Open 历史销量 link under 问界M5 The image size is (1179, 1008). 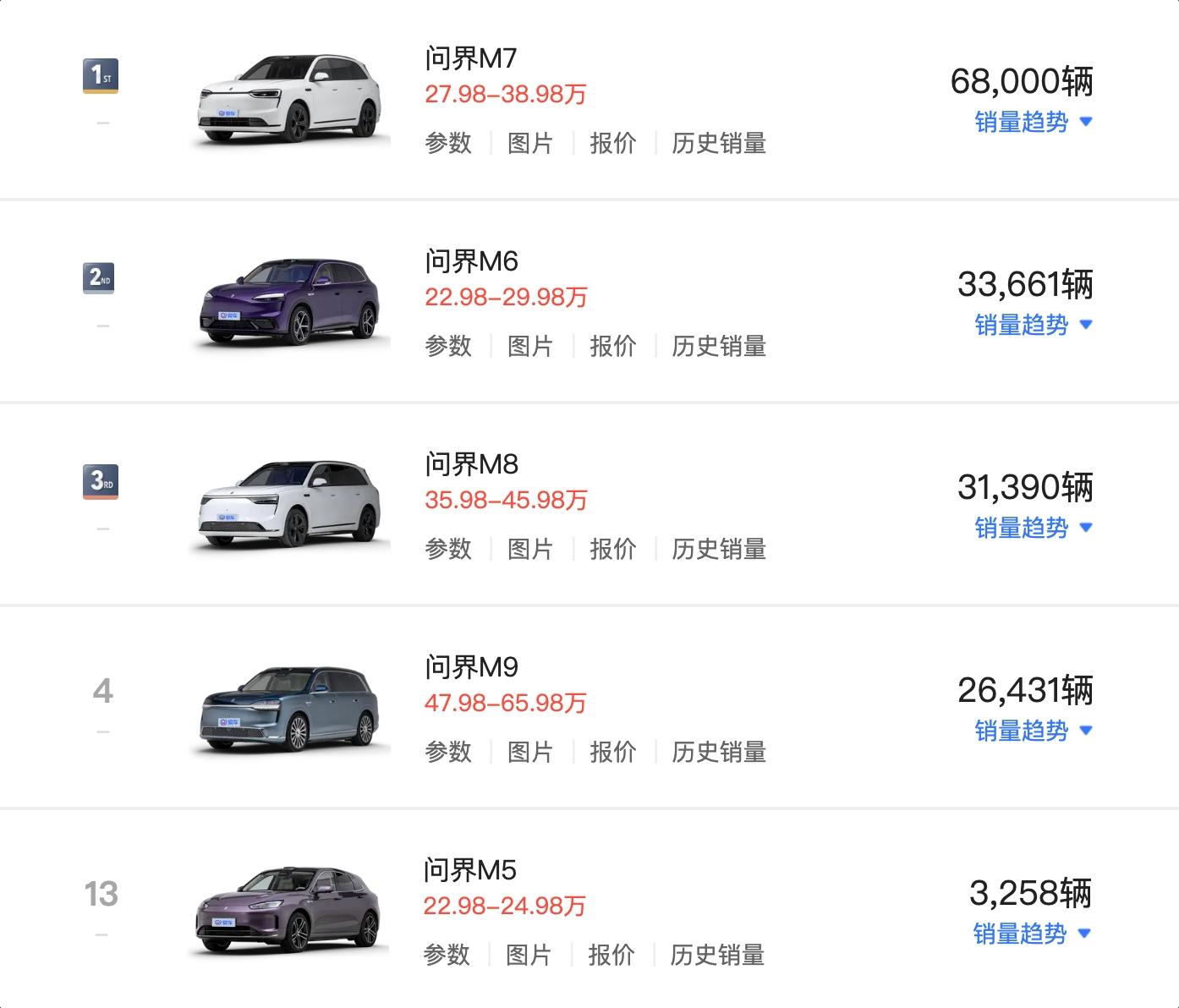717,955
